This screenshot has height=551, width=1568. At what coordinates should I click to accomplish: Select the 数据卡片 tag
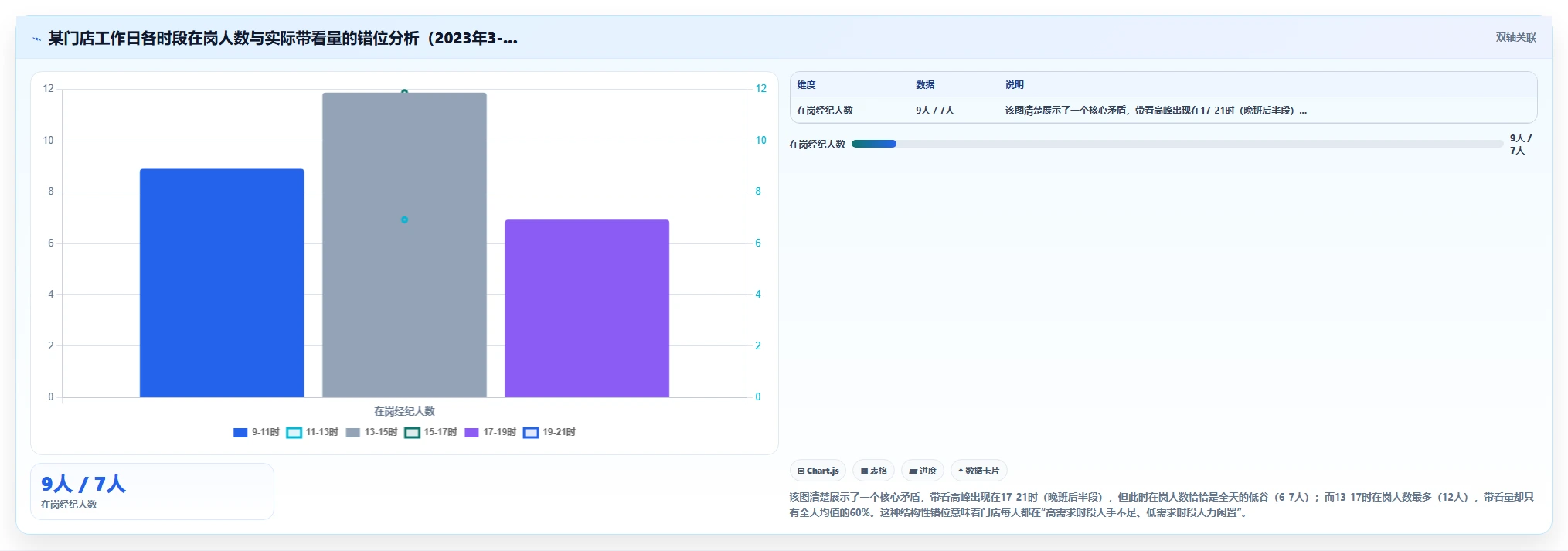(979, 471)
